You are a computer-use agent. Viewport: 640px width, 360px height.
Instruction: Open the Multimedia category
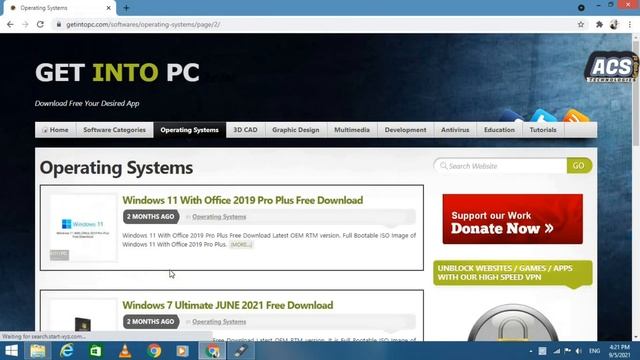352,130
